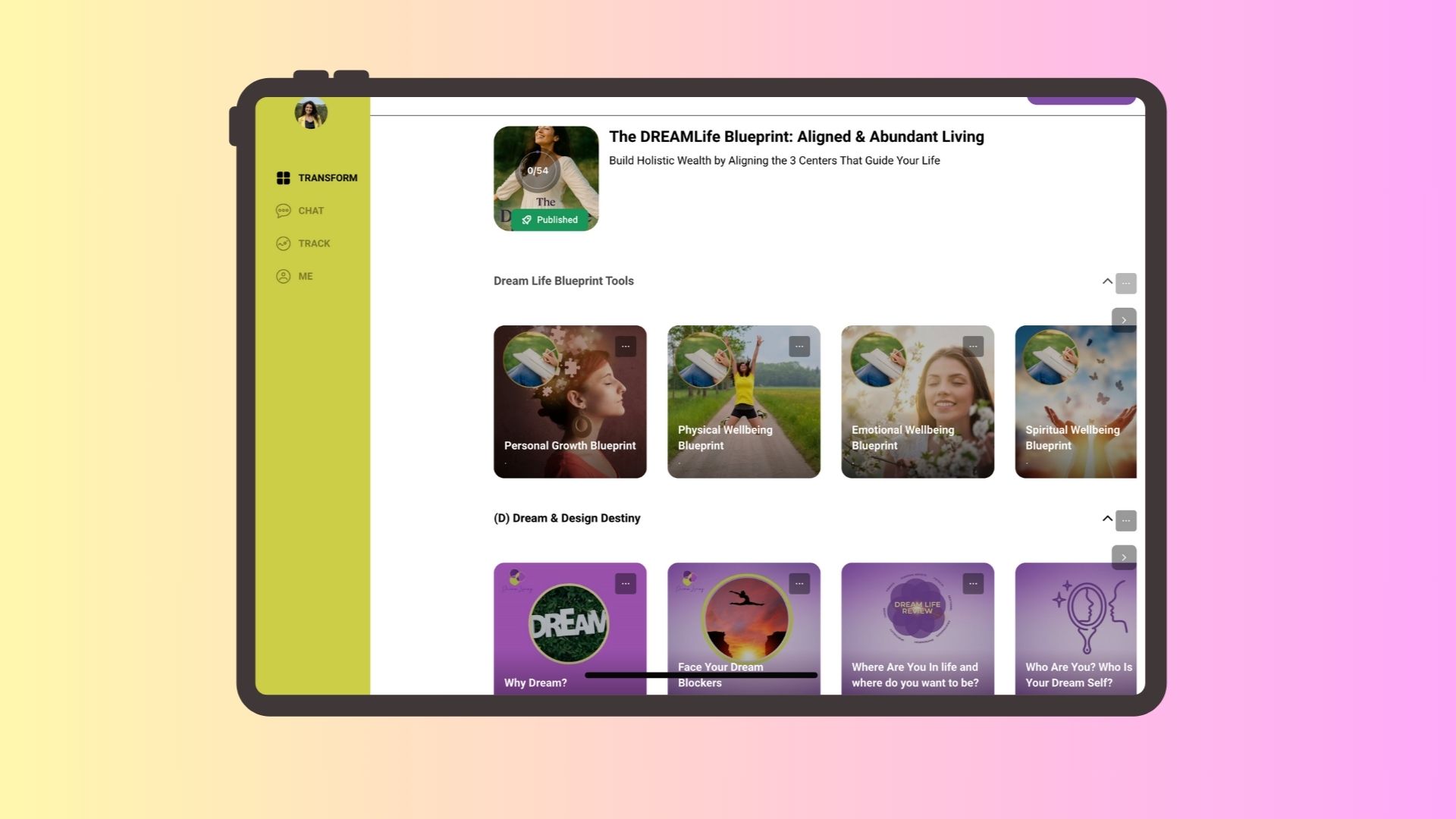Open Who Are You? Dream Self card

click(x=1076, y=629)
